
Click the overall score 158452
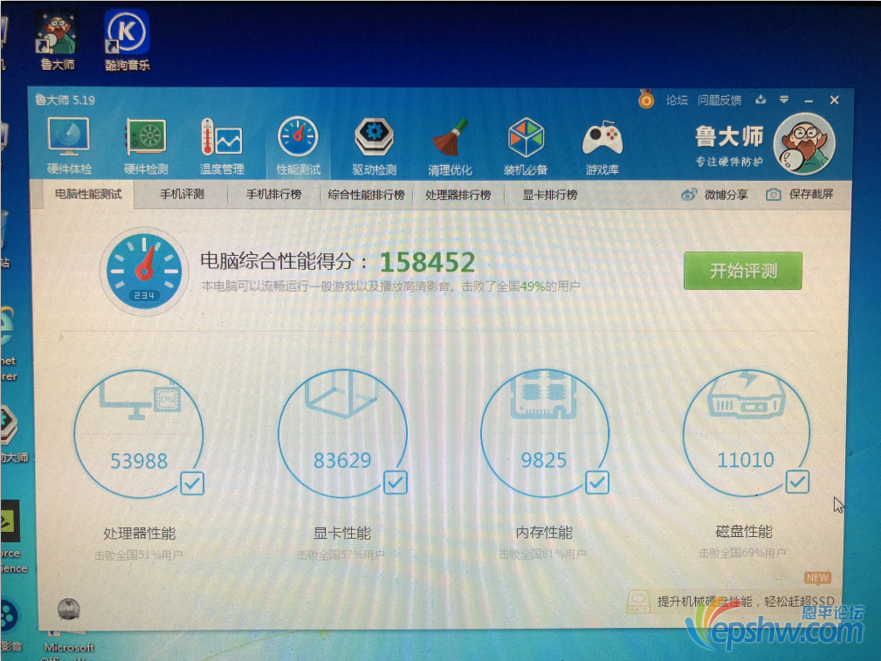click(428, 262)
